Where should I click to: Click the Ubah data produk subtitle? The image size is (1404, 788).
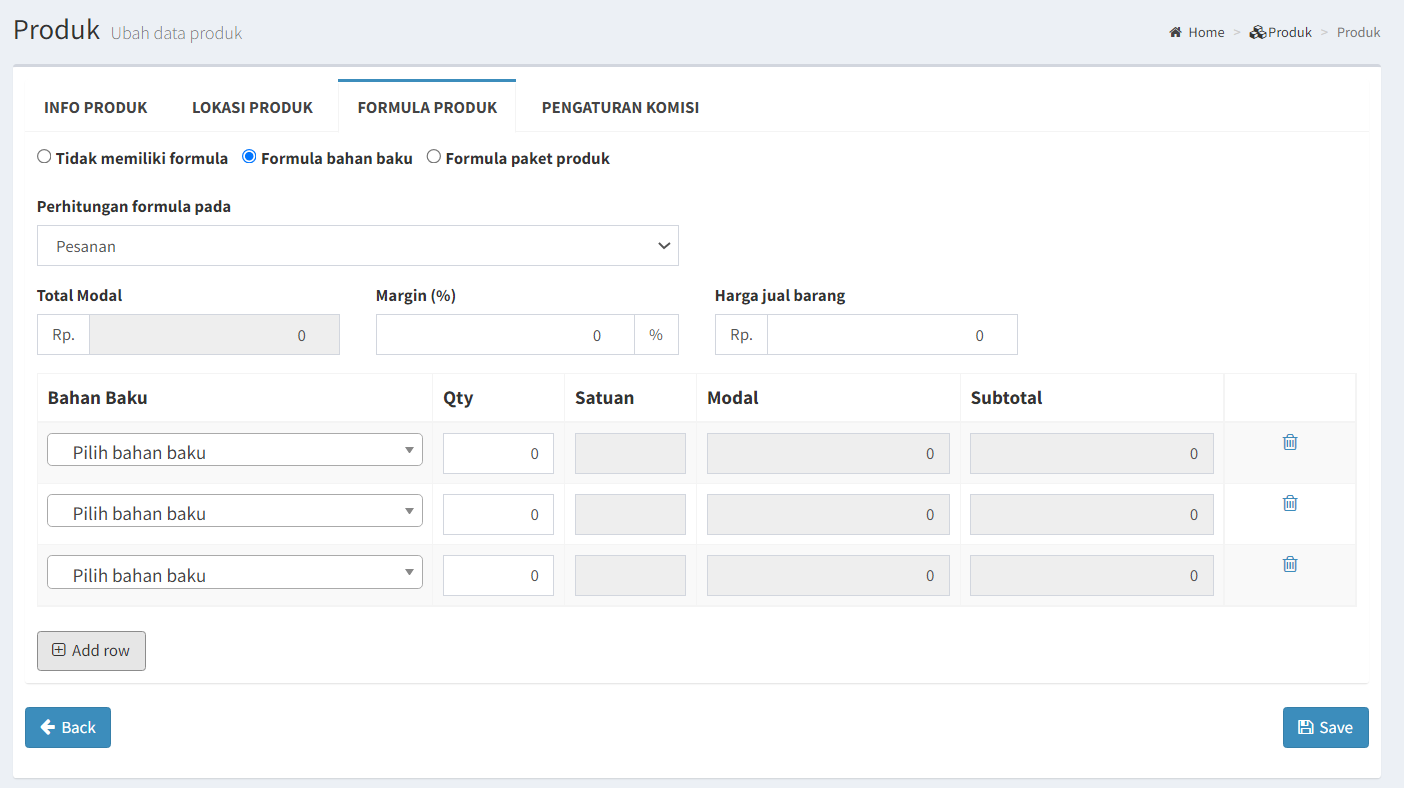click(x=176, y=33)
